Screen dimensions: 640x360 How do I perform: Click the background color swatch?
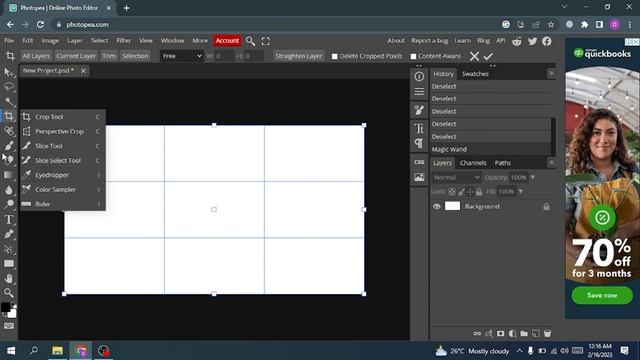click(x=12, y=313)
